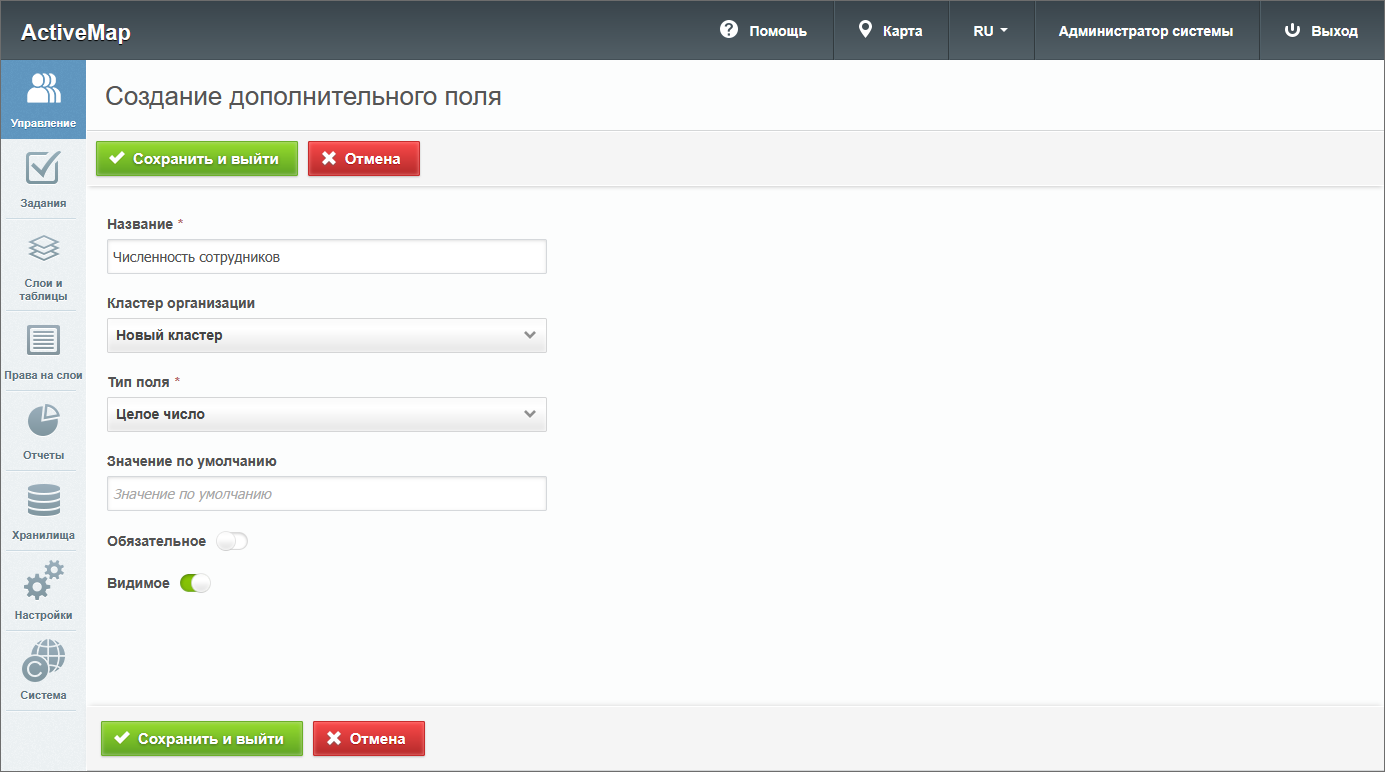Go to Слои и таблицы section
The width and height of the screenshot is (1385, 772).
[x=43, y=249]
